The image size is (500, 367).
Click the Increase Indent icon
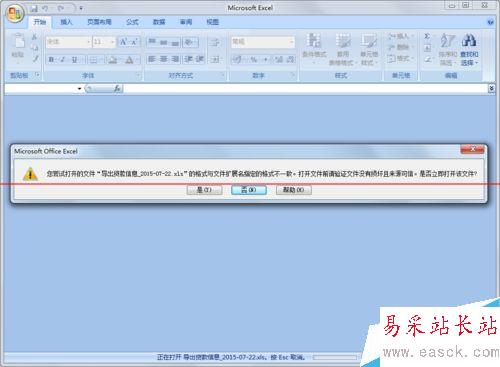point(200,59)
